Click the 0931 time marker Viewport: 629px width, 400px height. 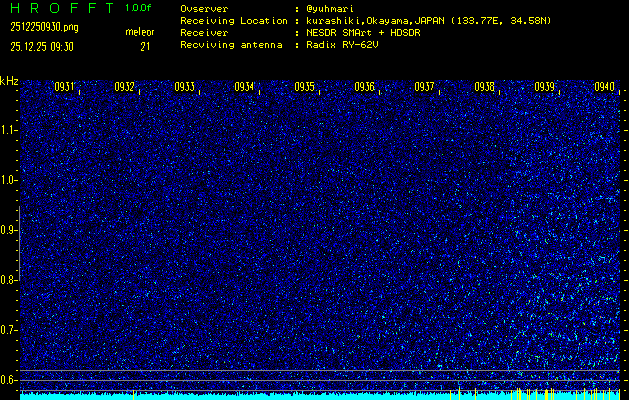[x=64, y=87]
